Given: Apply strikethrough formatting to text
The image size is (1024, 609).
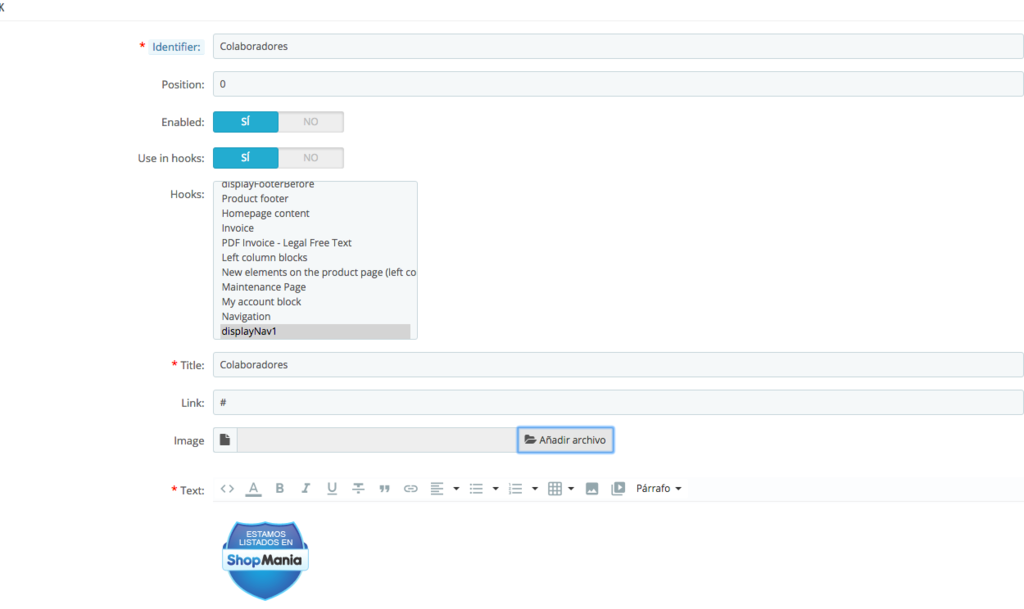Looking at the screenshot, I should (x=358, y=489).
